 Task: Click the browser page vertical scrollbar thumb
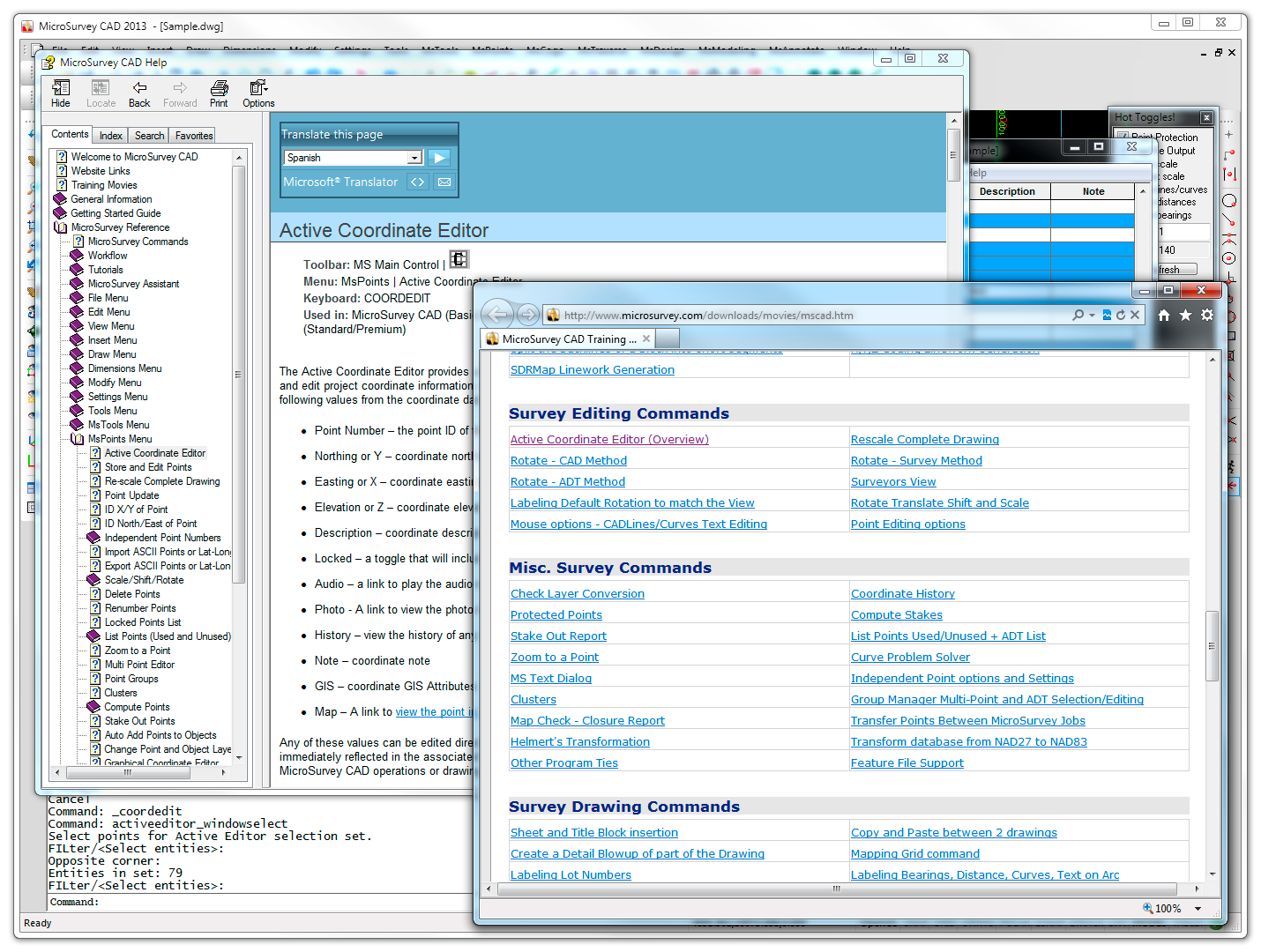tap(1212, 645)
